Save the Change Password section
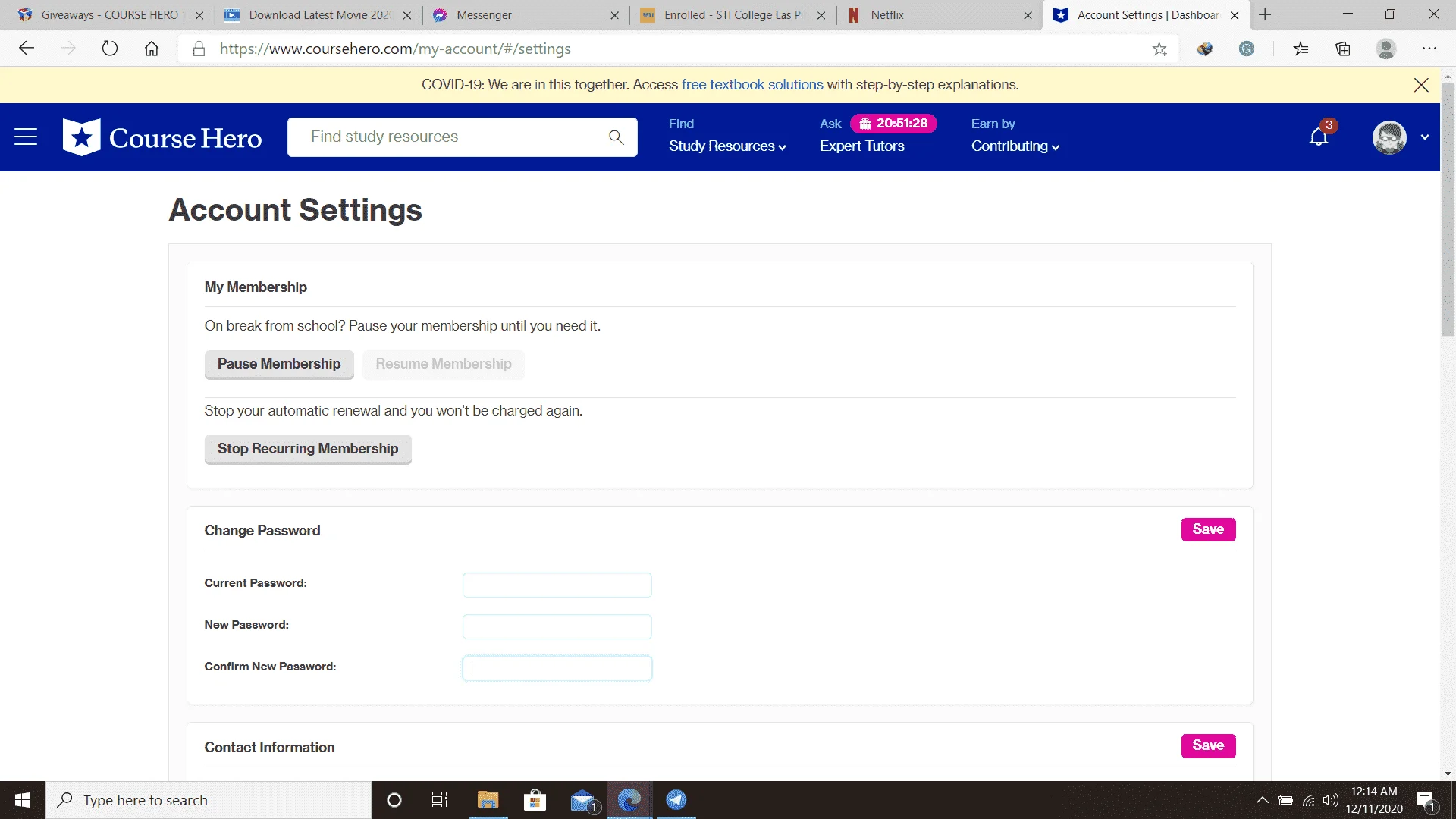1456x819 pixels. 1208,529
